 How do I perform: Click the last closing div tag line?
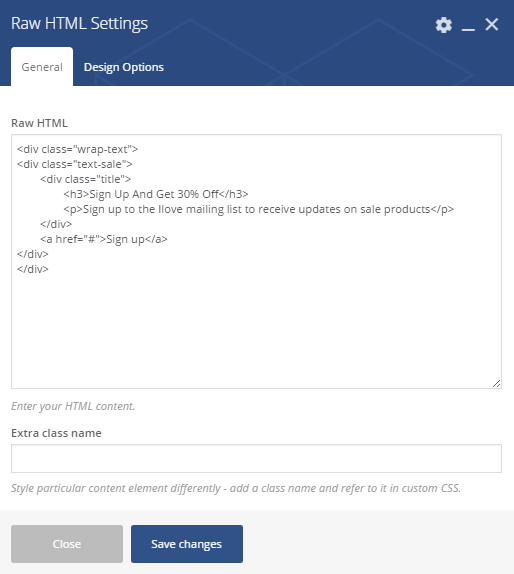pyautogui.click(x=33, y=269)
